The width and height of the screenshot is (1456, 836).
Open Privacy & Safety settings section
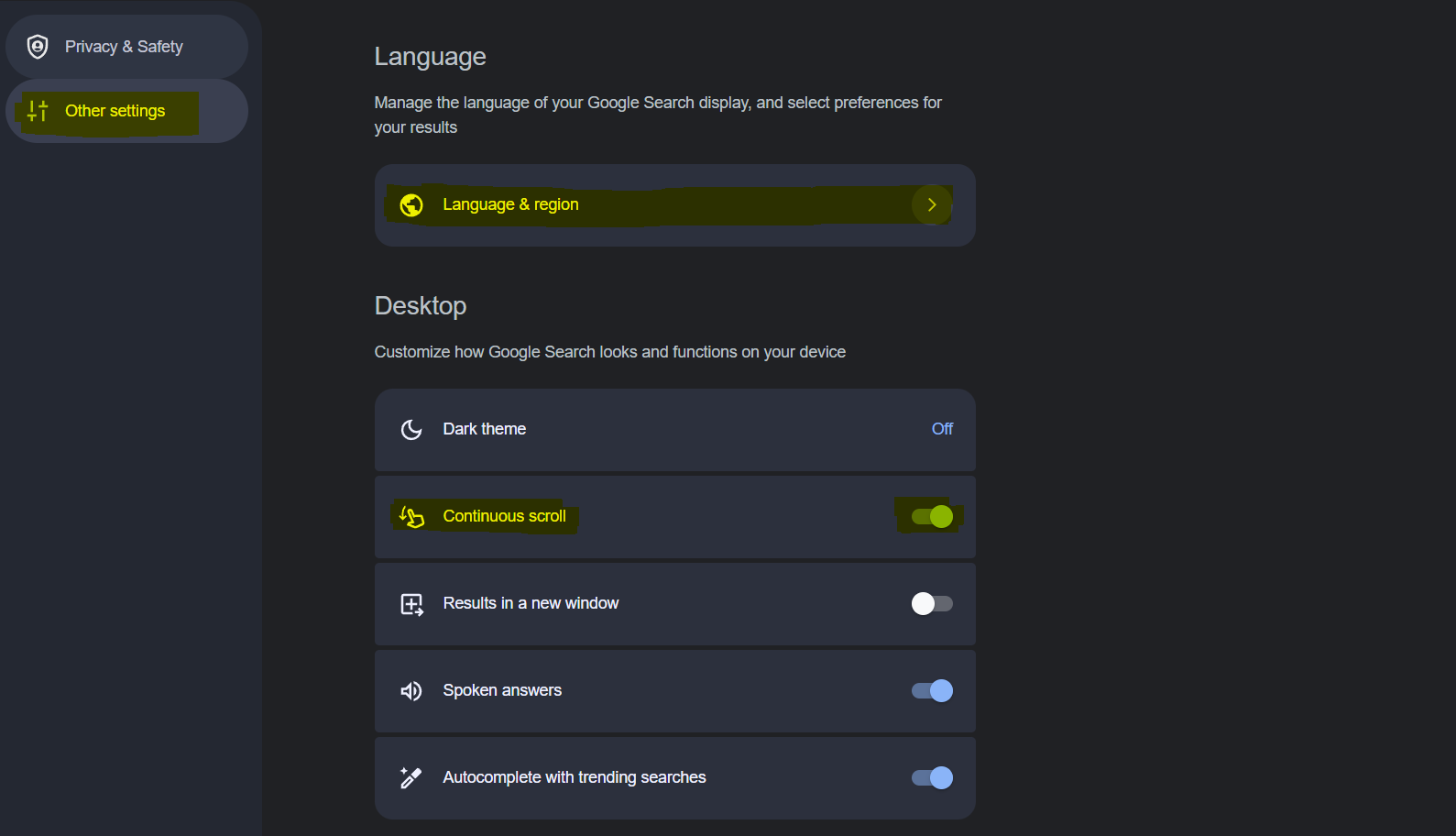[126, 47]
